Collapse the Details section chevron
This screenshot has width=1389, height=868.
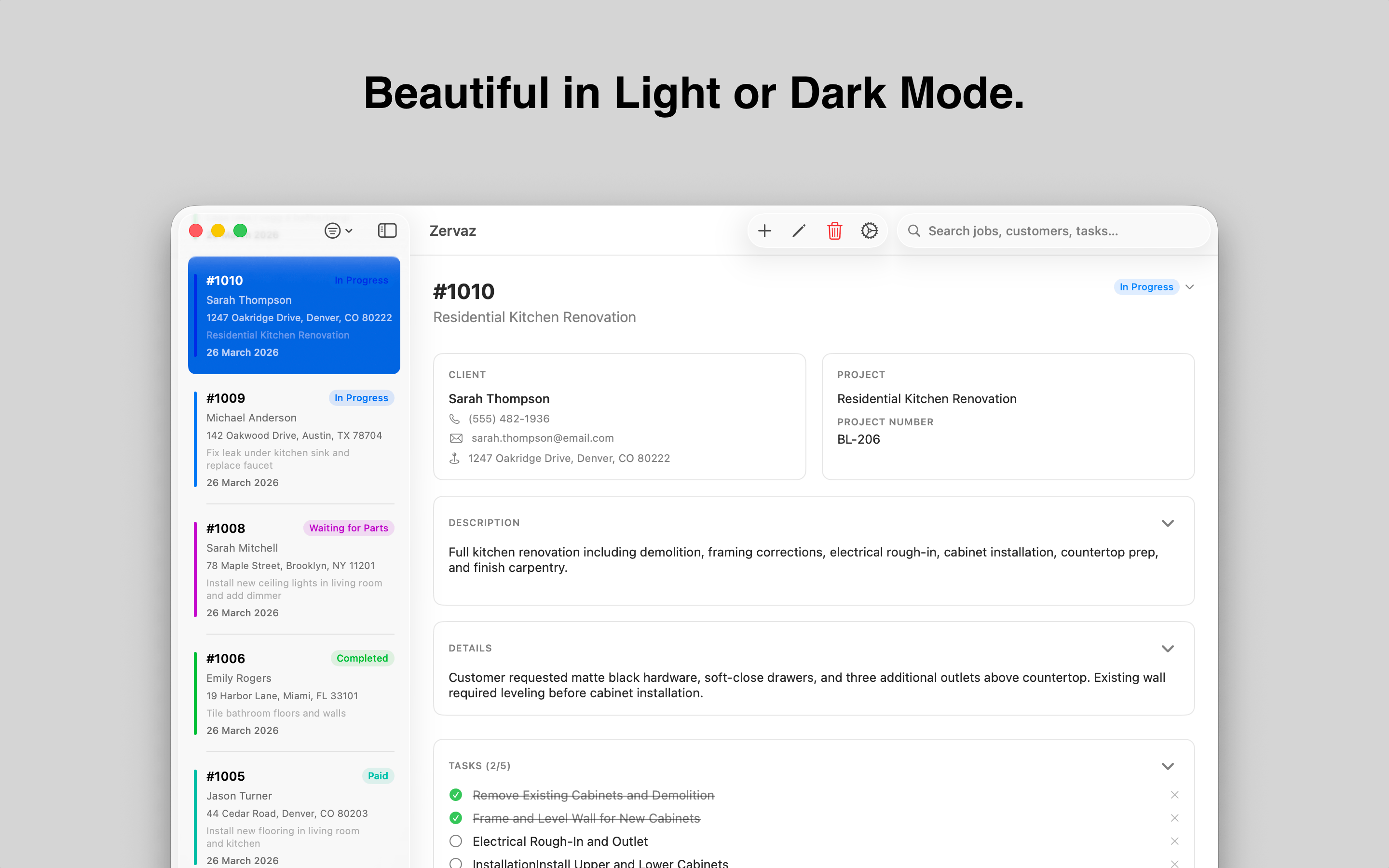[x=1168, y=649]
